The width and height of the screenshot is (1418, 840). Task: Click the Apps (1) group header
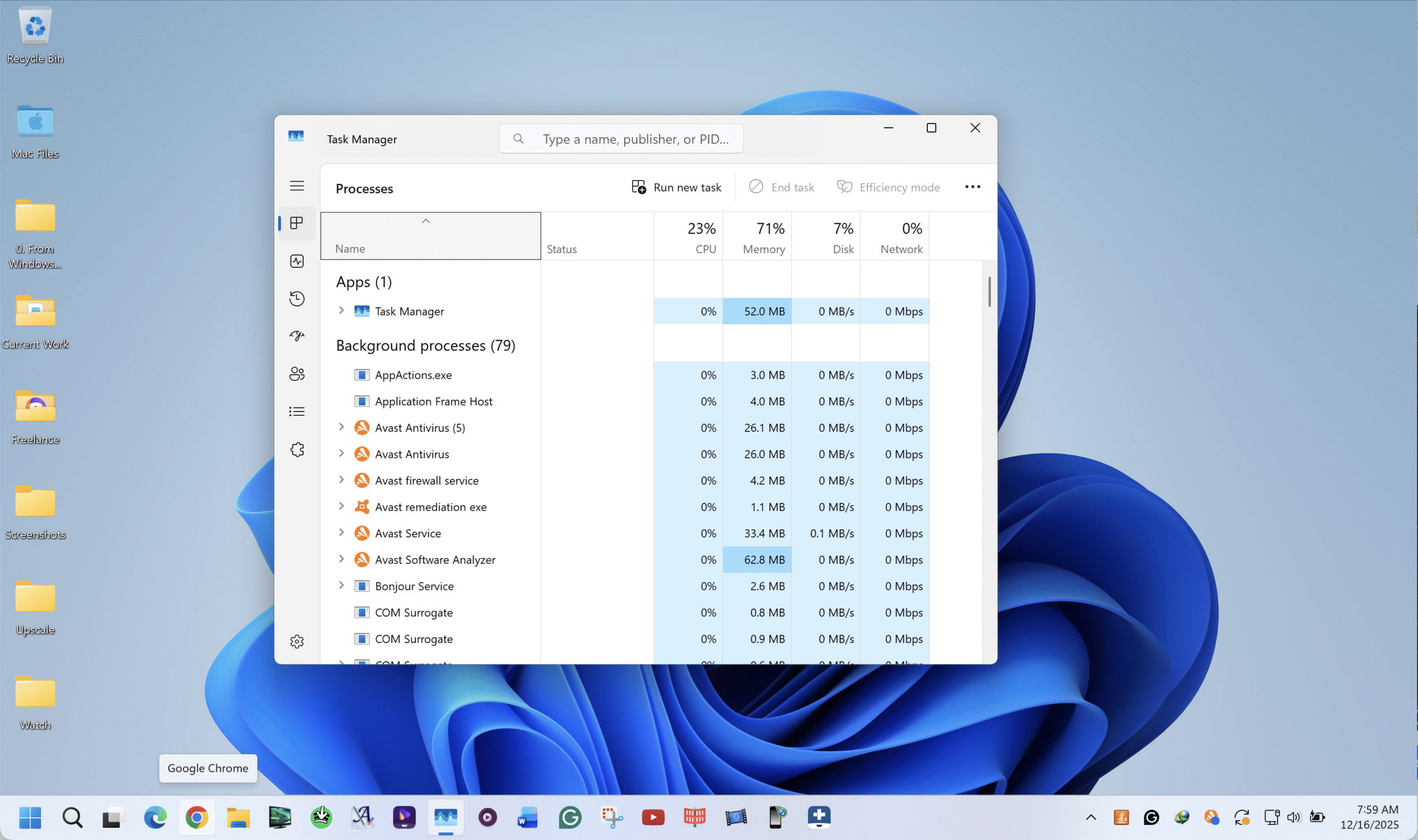coord(363,282)
